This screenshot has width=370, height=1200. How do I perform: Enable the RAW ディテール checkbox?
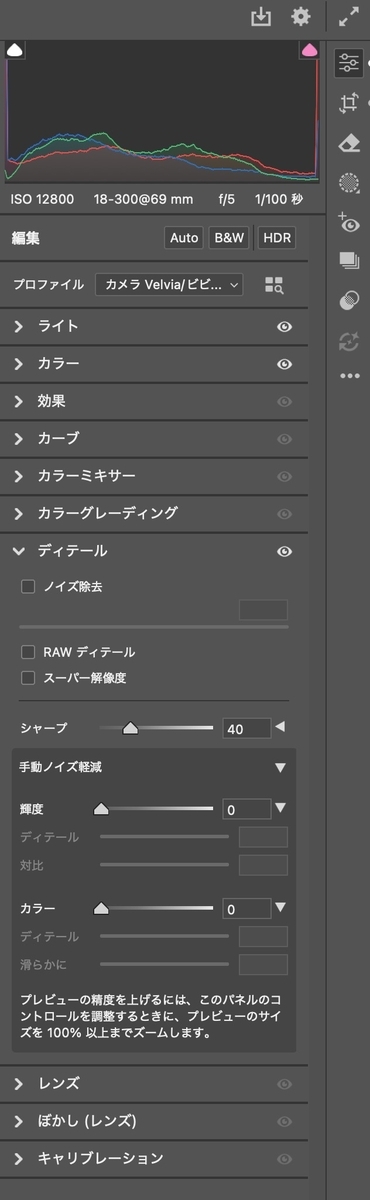28,652
